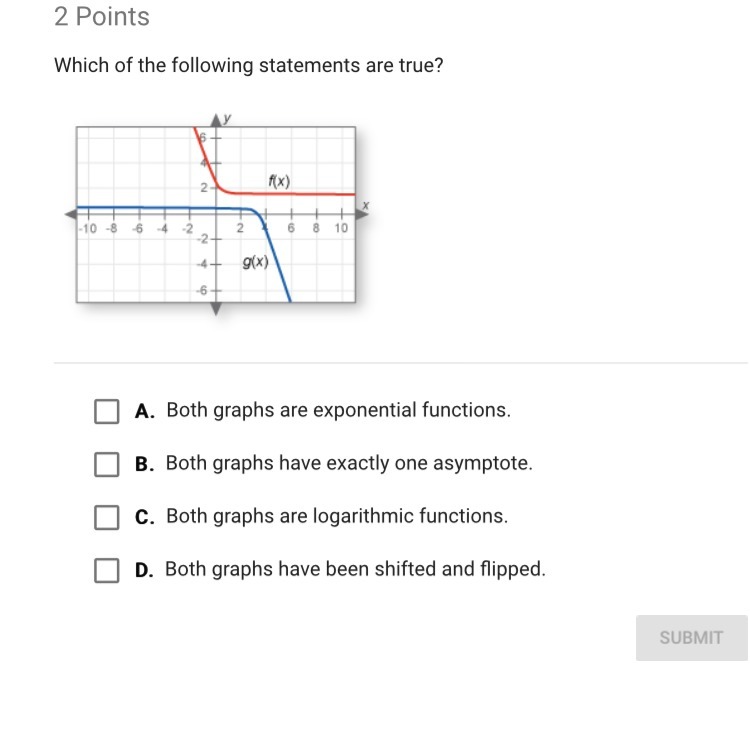Click "Both graphs have been shifted and flipped."

click(x=355, y=569)
